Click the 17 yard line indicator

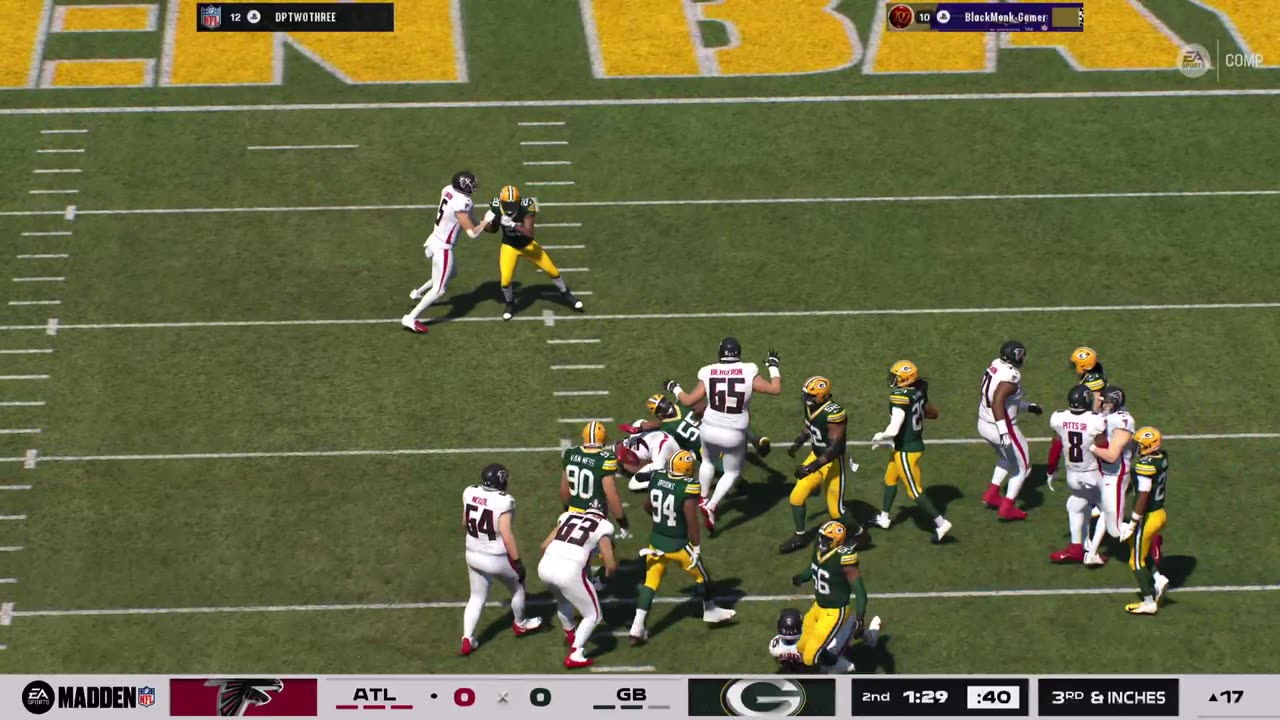pos(1226,697)
